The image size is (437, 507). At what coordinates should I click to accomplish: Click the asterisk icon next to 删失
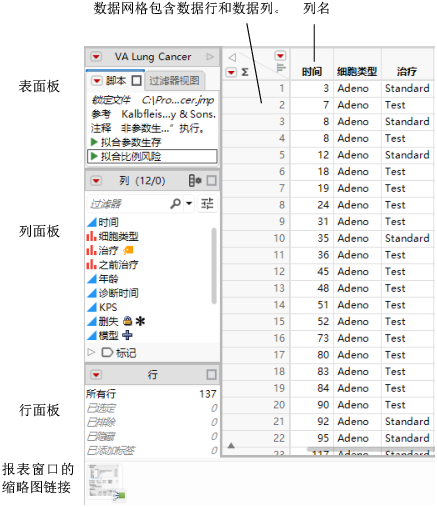[x=140, y=321]
